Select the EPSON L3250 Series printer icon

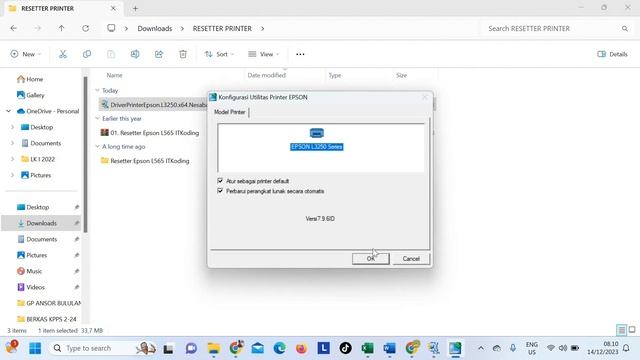pyautogui.click(x=317, y=139)
